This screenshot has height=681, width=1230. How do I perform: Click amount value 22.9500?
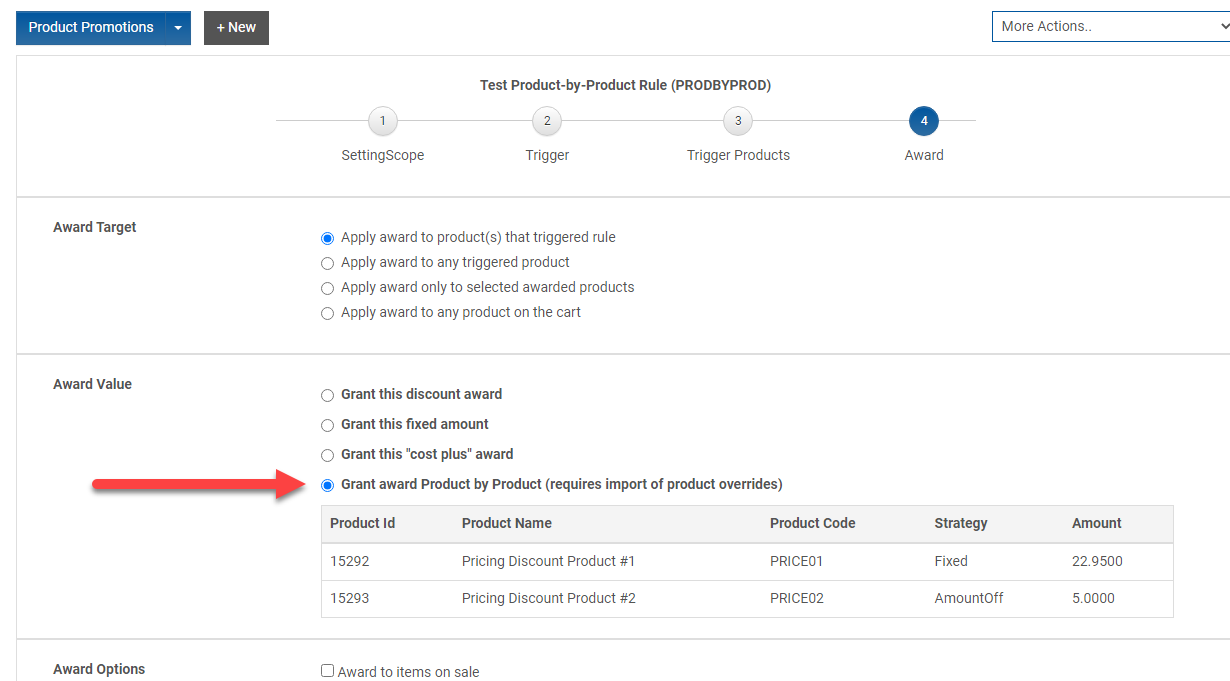click(x=1097, y=561)
